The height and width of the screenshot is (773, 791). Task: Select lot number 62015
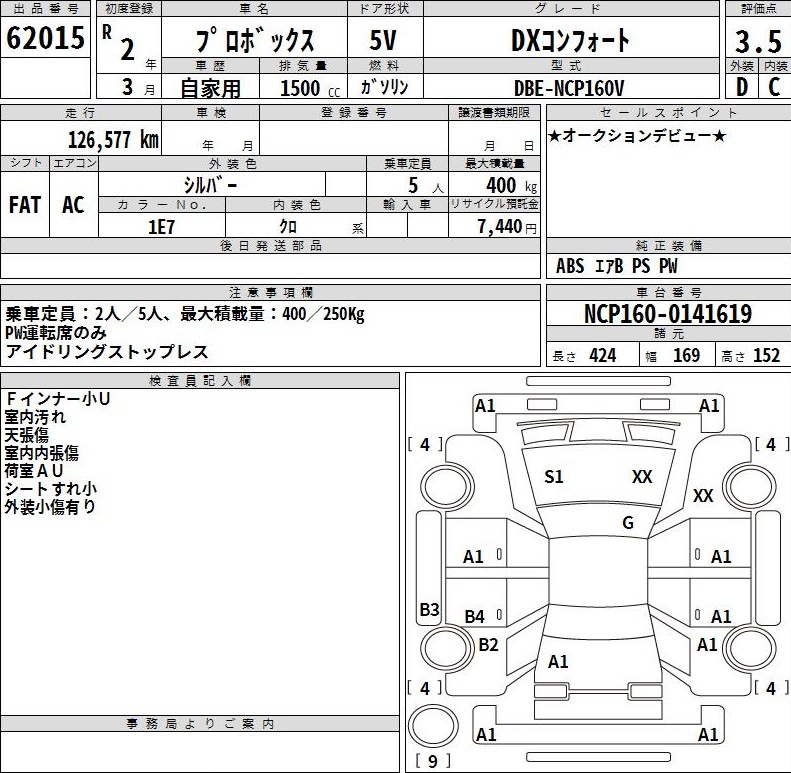click(x=45, y=38)
